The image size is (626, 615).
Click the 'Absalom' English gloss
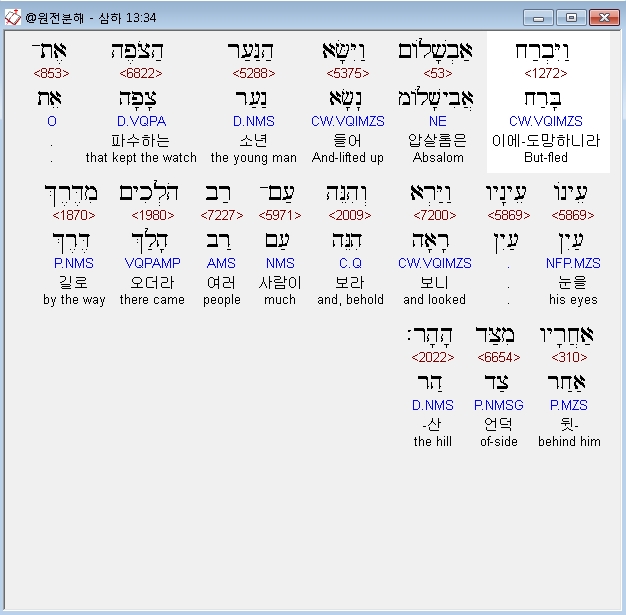(438, 157)
